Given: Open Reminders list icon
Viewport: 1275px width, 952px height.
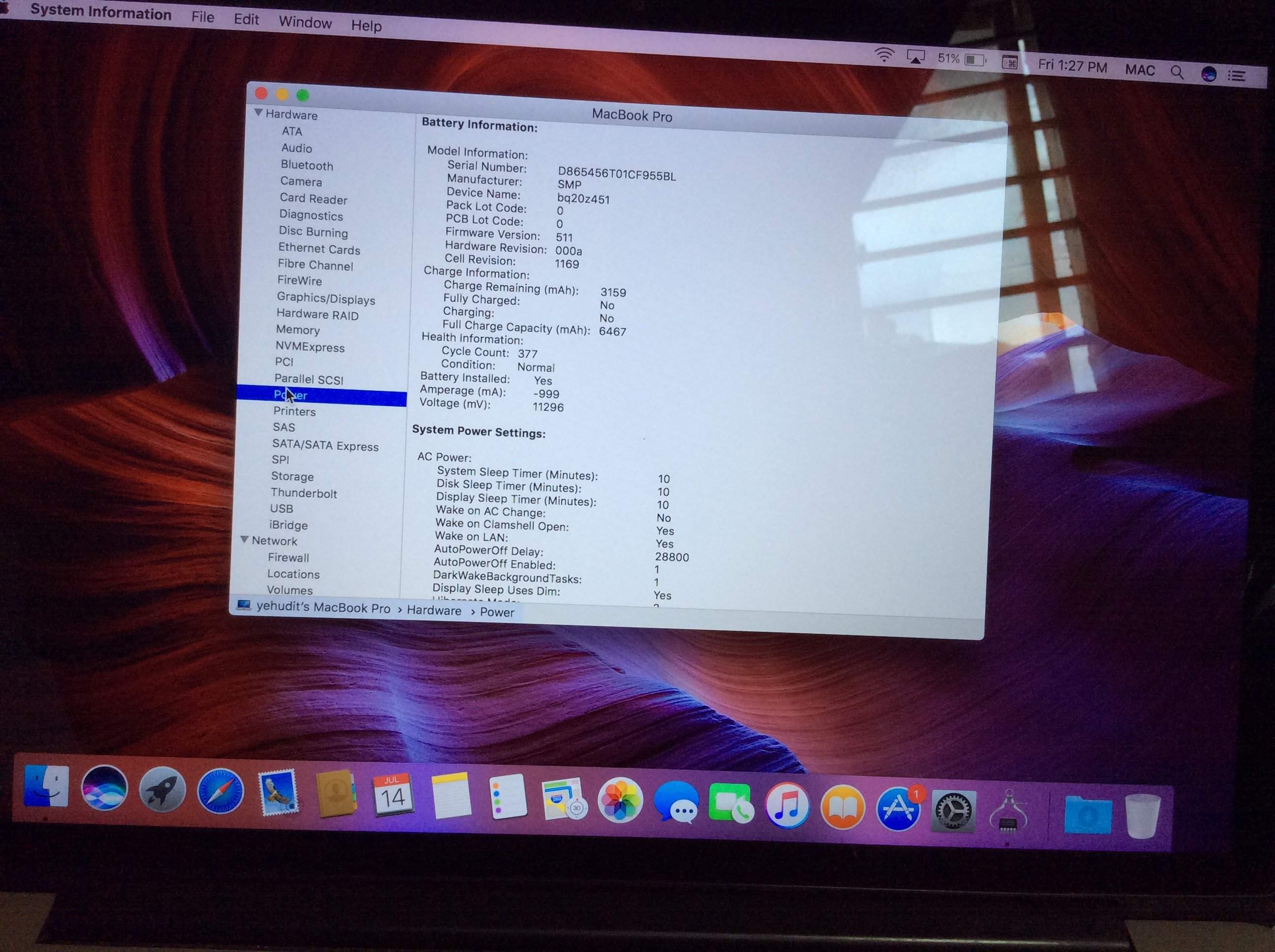Looking at the screenshot, I should click(x=507, y=797).
